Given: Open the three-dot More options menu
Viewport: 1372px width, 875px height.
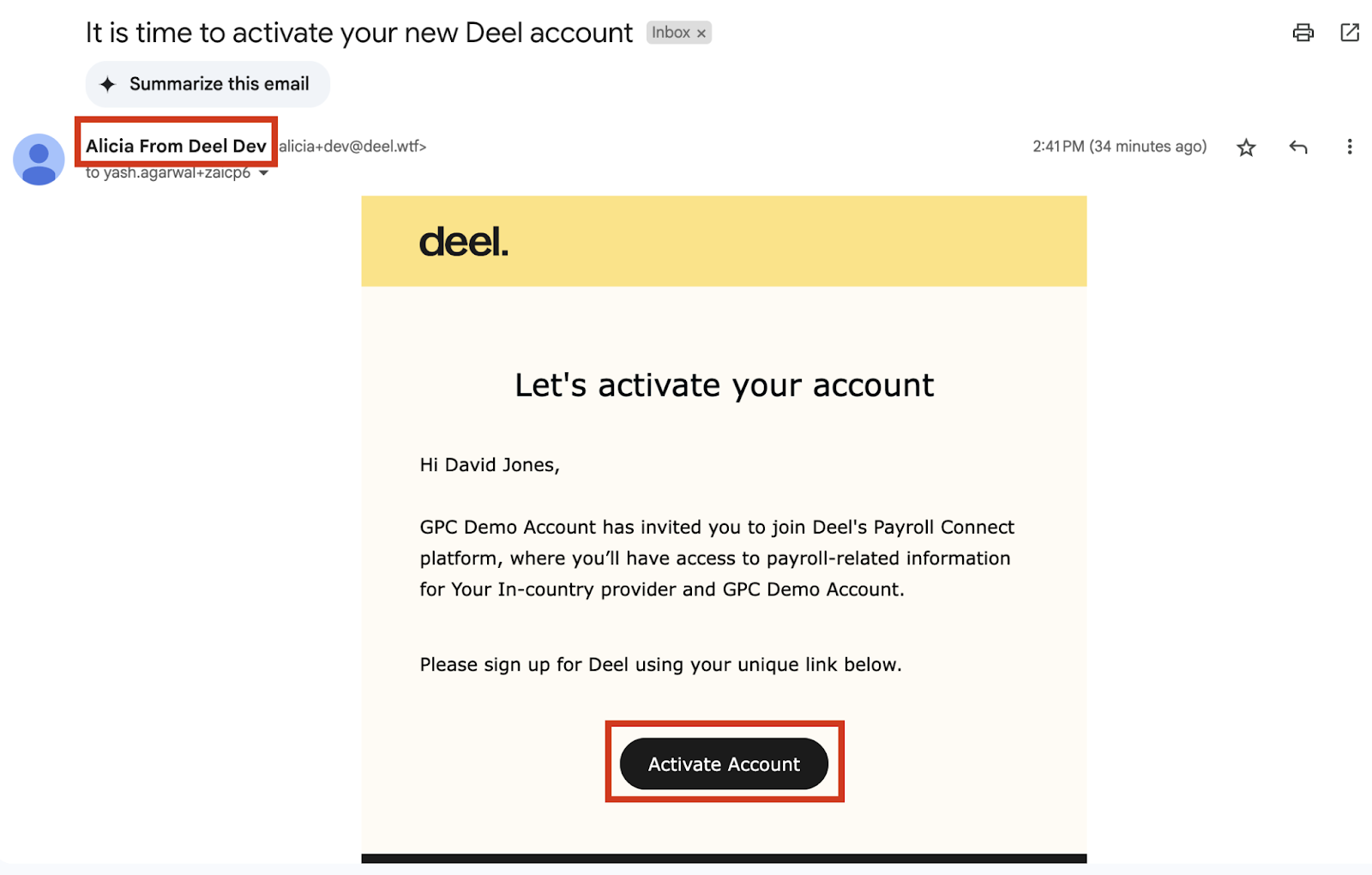Looking at the screenshot, I should tap(1350, 147).
